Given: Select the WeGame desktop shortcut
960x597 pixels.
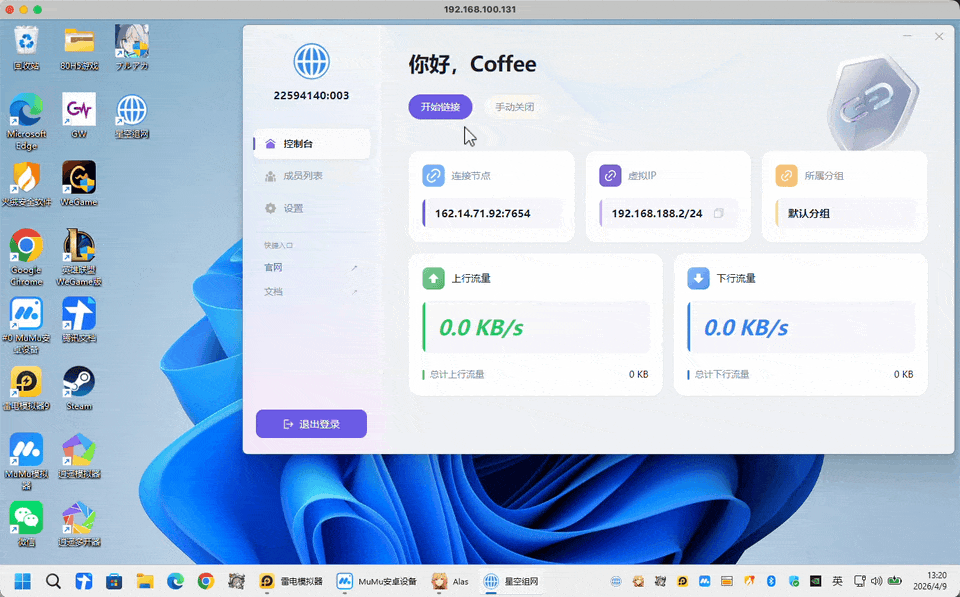Looking at the screenshot, I should tap(79, 184).
